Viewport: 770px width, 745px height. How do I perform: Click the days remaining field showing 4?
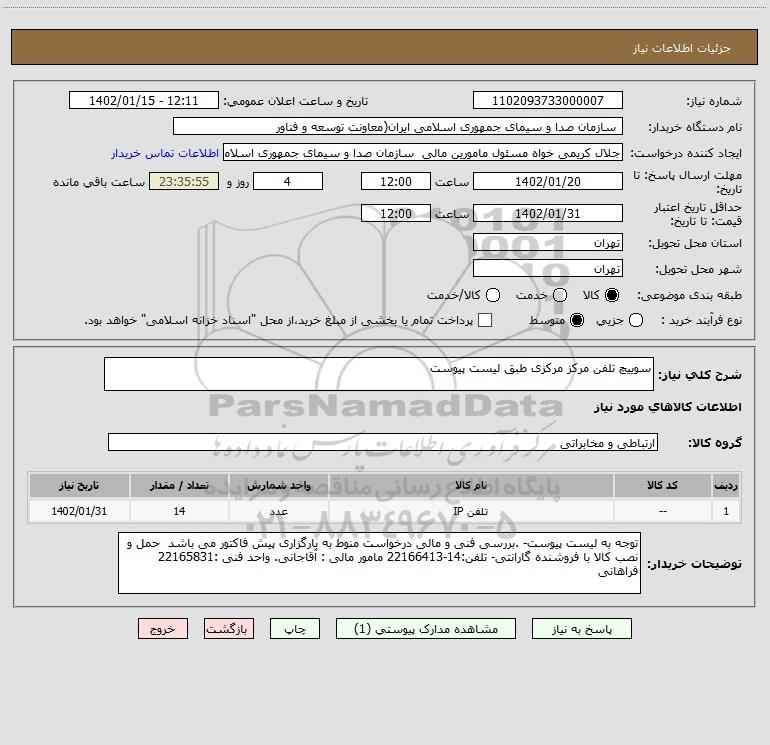288,181
